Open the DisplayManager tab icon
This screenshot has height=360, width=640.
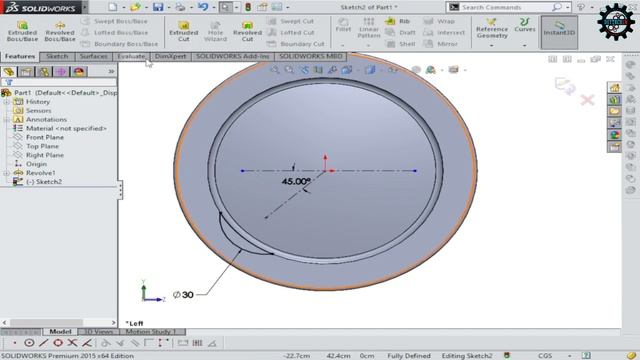pyautogui.click(x=79, y=72)
